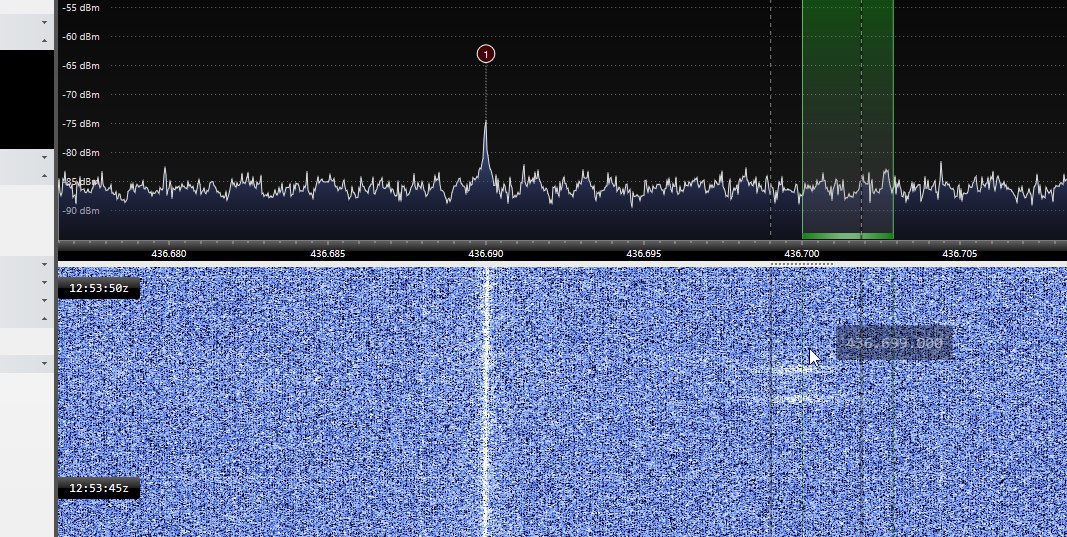Click the down arrow directly below the black panel

45,157
